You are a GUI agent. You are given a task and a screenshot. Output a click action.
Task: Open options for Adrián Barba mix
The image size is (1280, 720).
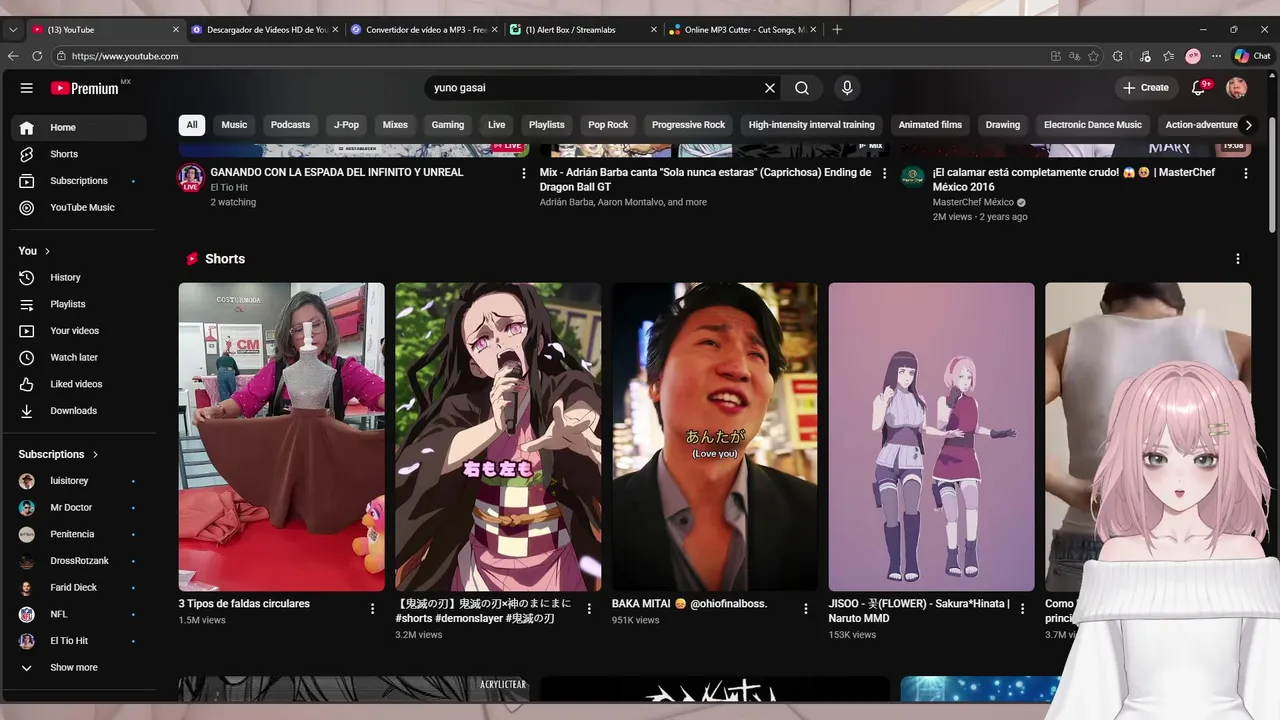click(x=883, y=173)
